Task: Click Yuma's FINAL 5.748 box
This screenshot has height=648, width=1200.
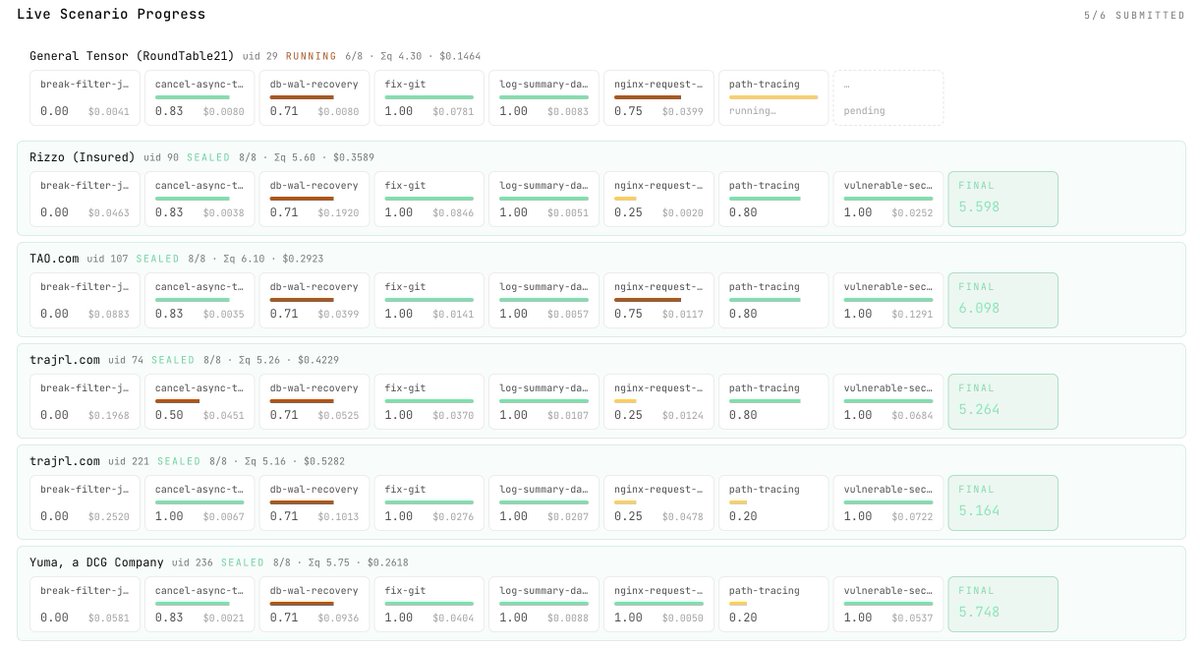Action: coord(1003,604)
